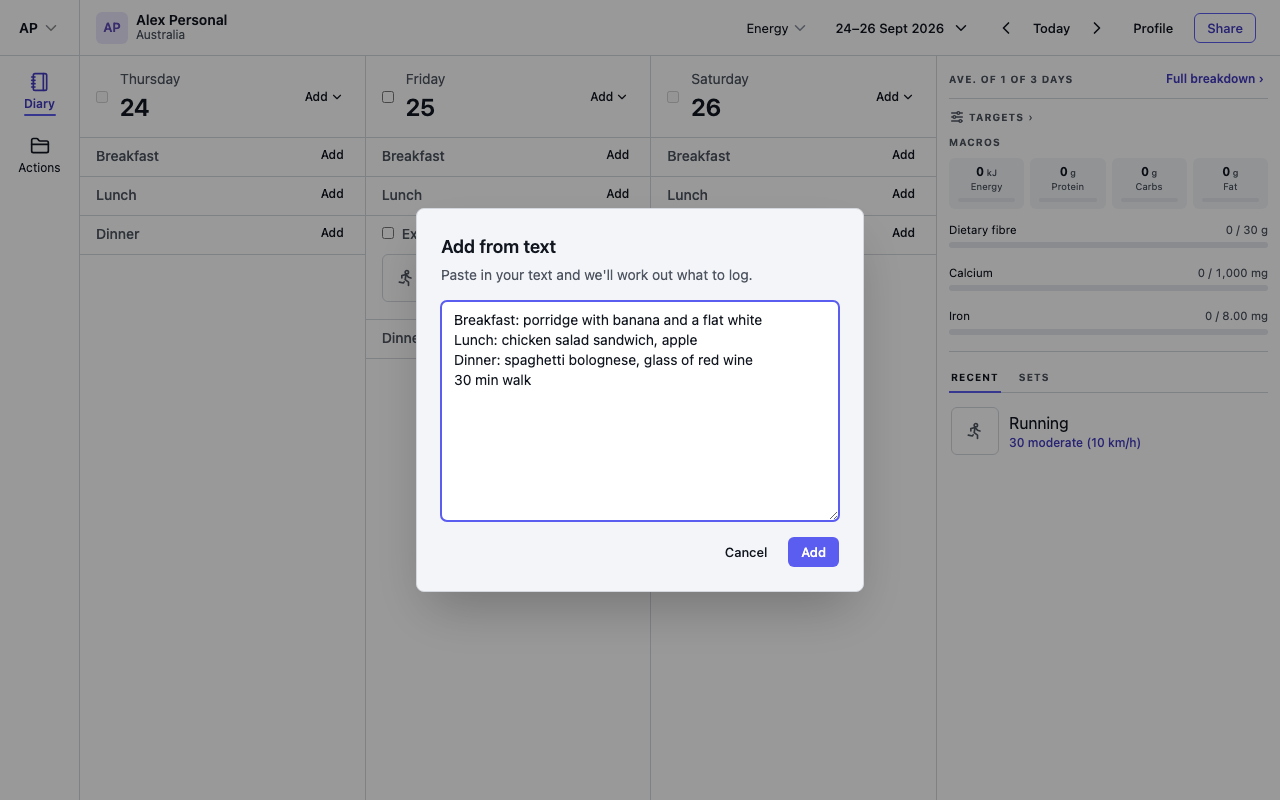Add an item to Thursday's Dinner
The height and width of the screenshot is (800, 1280).
pos(332,233)
